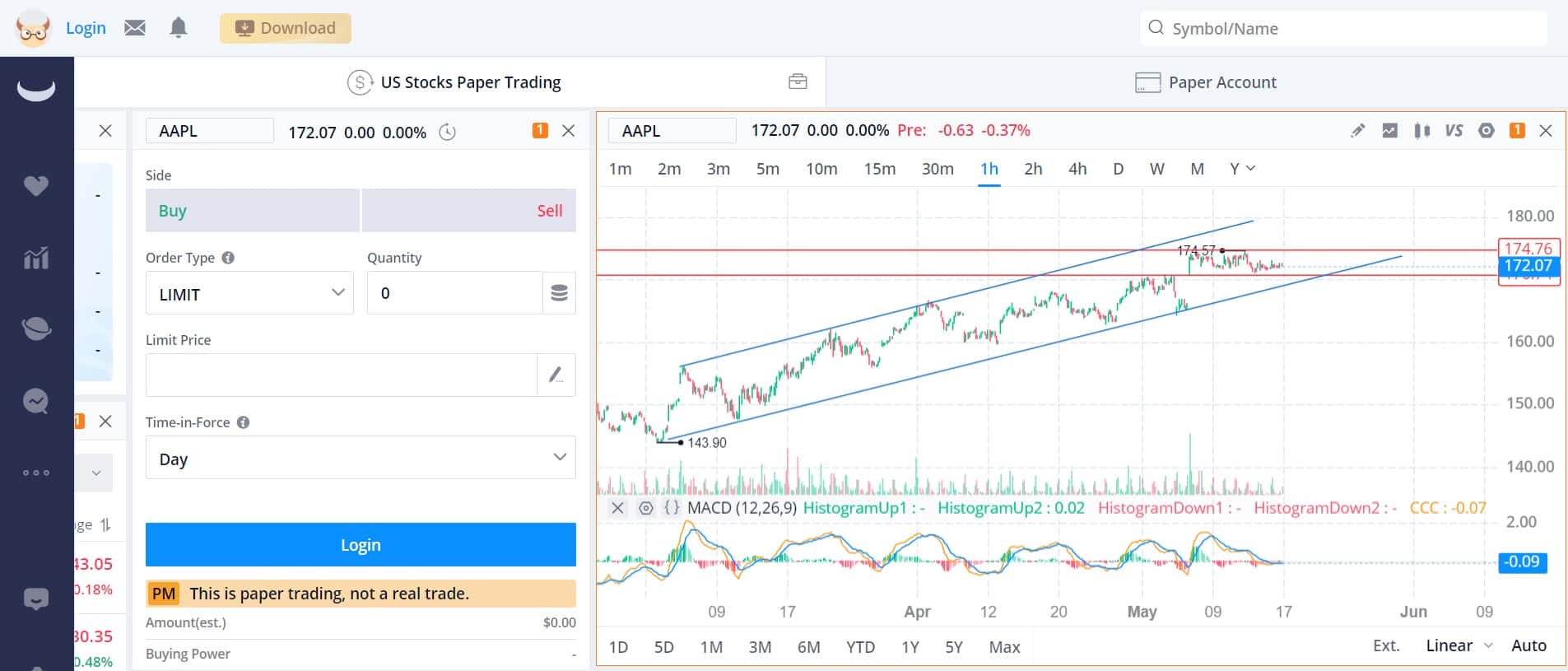Select the drawing pencil tool on the chart toolbar

point(1358,130)
